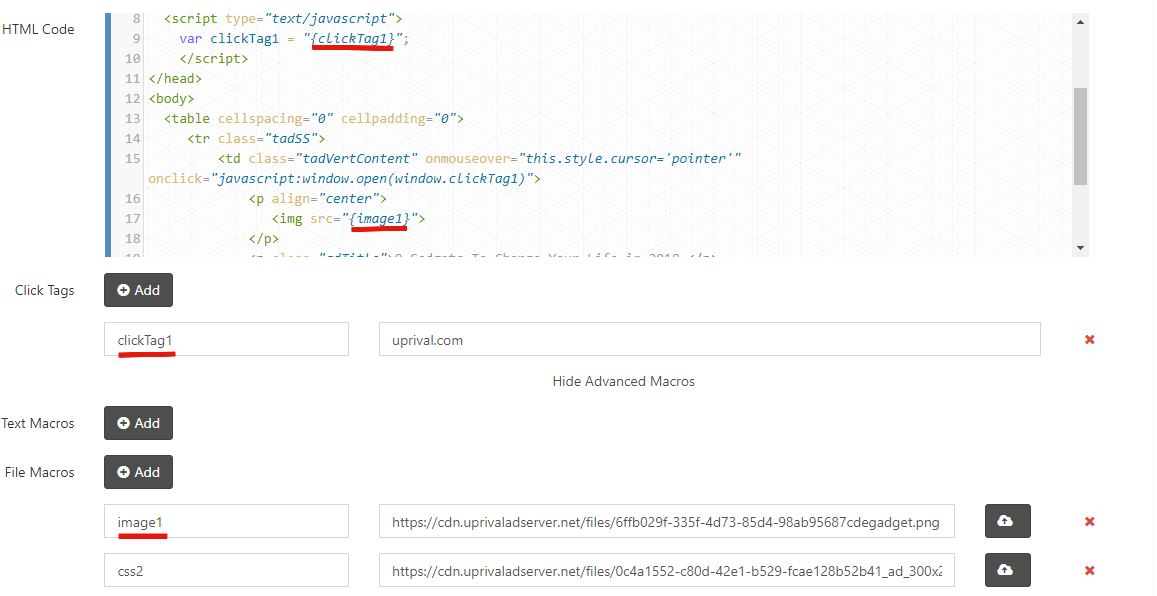Edit the css2 file URL field
Viewport: 1157px width, 596px height.
pos(667,570)
